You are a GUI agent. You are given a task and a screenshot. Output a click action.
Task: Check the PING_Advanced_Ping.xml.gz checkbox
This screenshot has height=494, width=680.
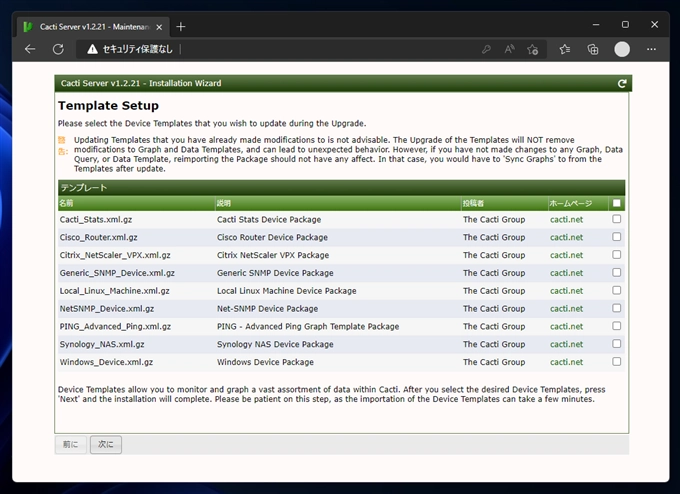point(616,326)
